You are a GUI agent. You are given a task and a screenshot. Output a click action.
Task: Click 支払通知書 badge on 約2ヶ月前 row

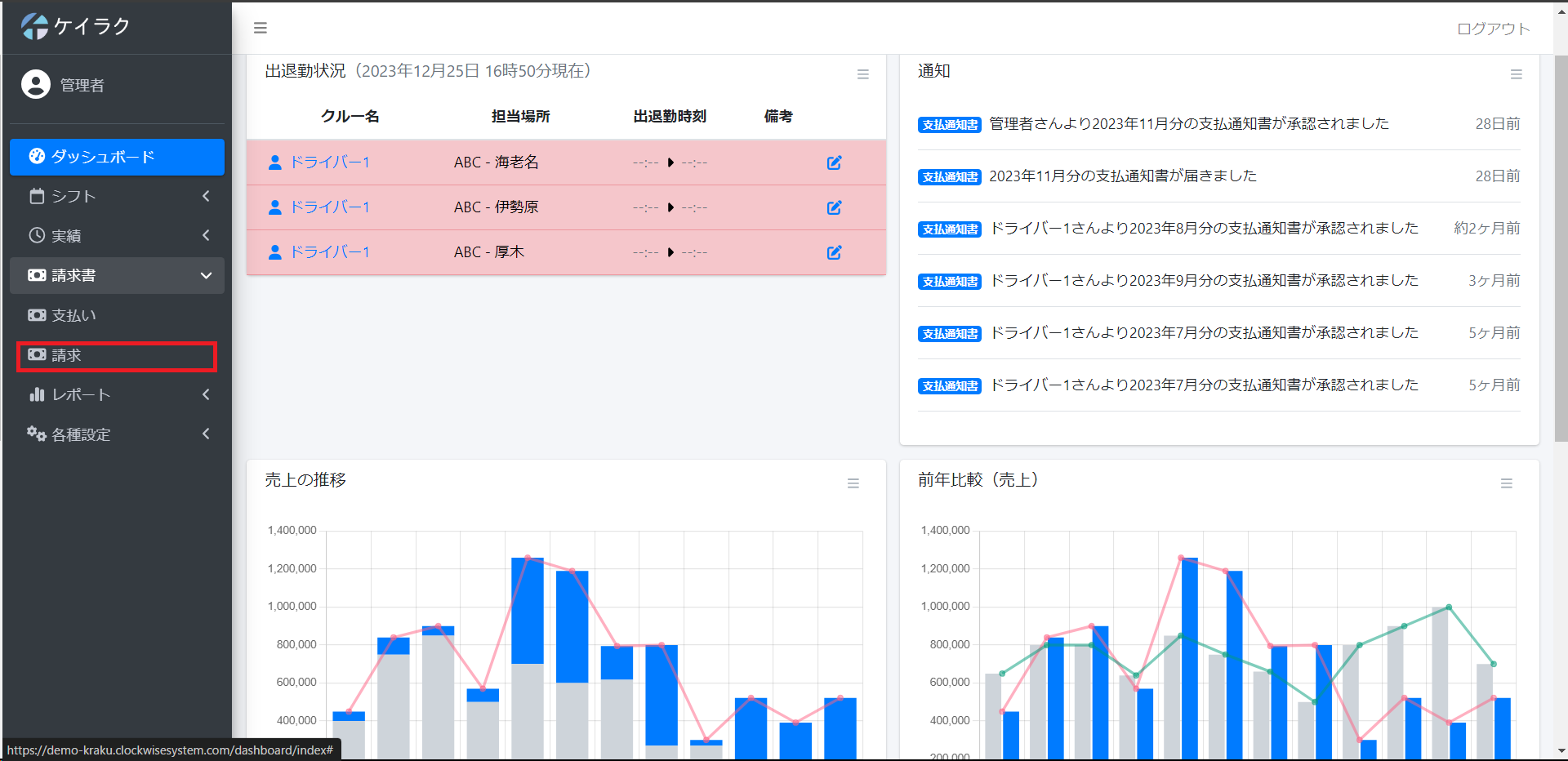[x=950, y=229]
